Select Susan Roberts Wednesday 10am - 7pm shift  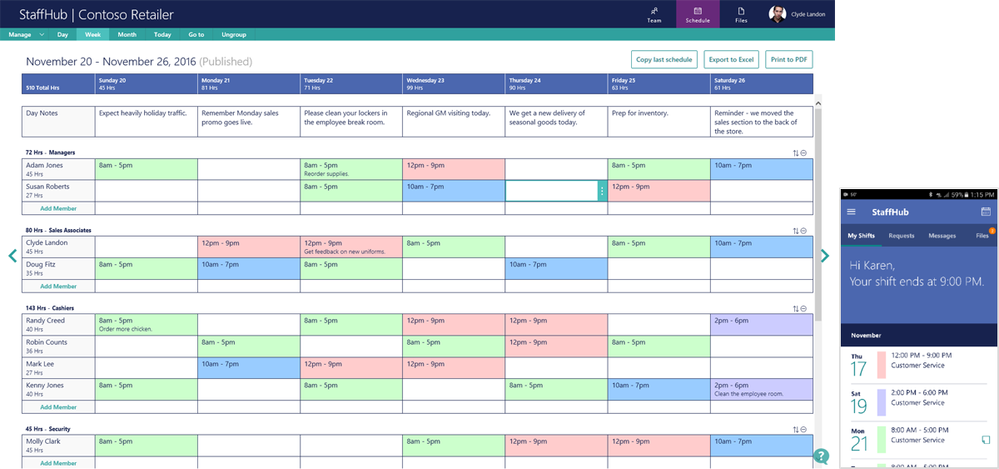[454, 191]
